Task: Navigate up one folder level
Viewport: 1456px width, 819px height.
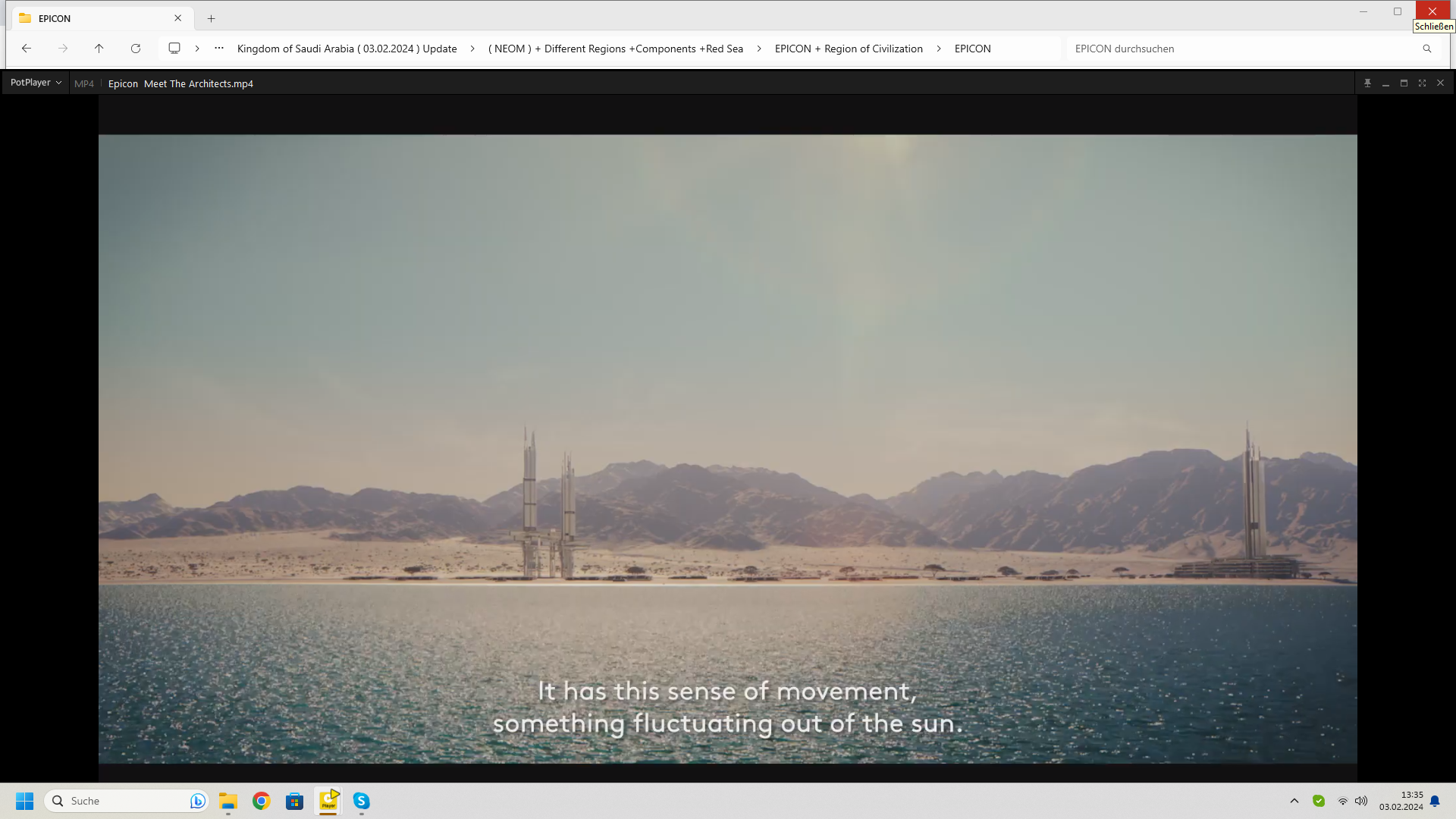Action: pos(99,49)
